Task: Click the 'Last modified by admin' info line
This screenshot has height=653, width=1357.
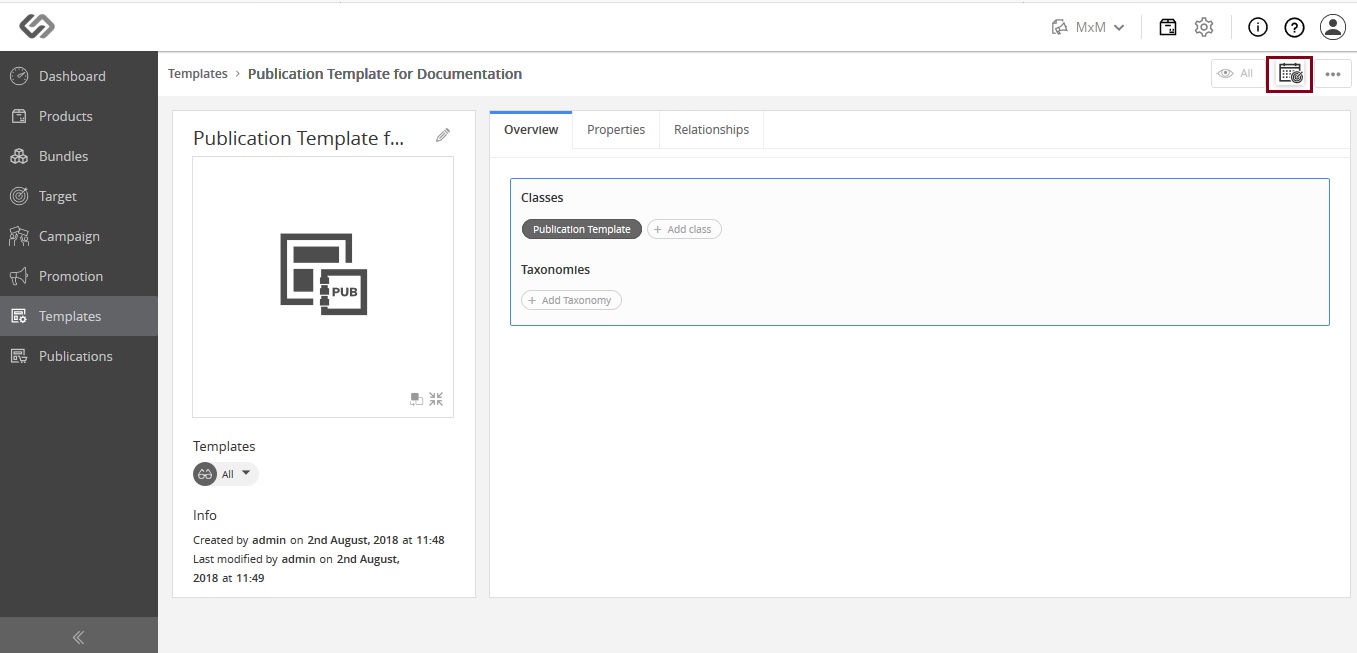Action: pos(297,569)
